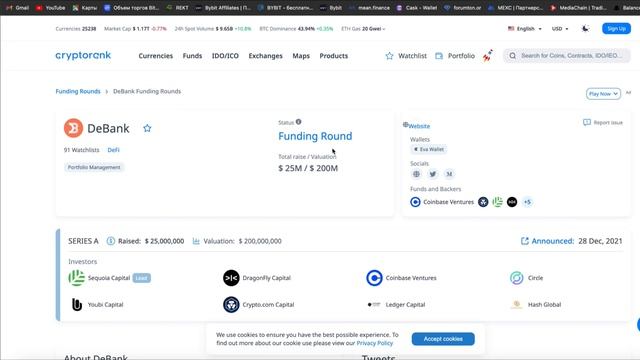Open DeBank website globe social icon
The height and width of the screenshot is (360, 640).
coord(416,174)
